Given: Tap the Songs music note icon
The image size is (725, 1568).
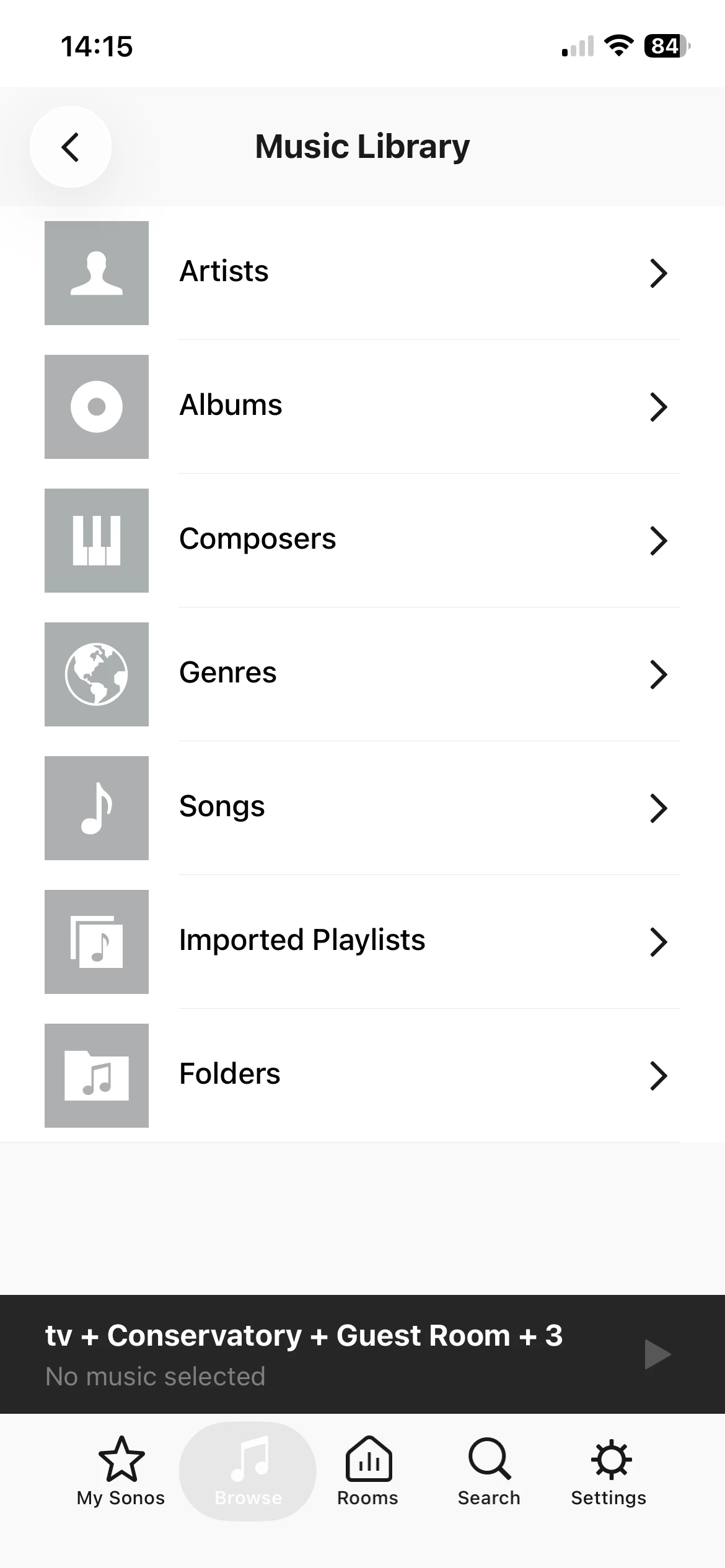Looking at the screenshot, I should point(97,808).
